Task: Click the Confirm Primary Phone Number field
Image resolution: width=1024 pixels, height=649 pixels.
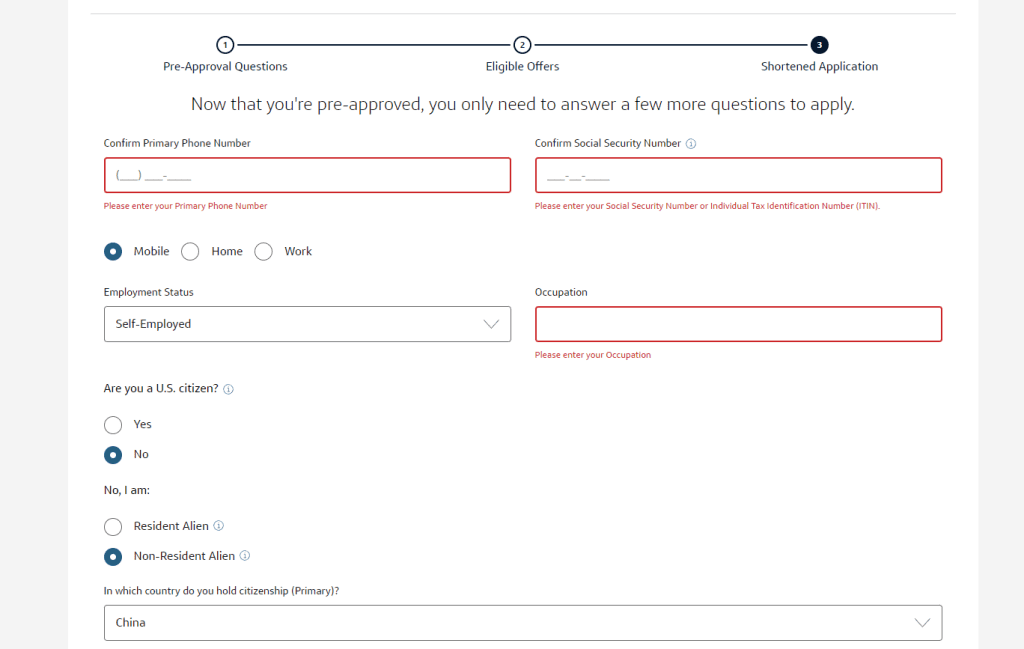Action: click(307, 175)
